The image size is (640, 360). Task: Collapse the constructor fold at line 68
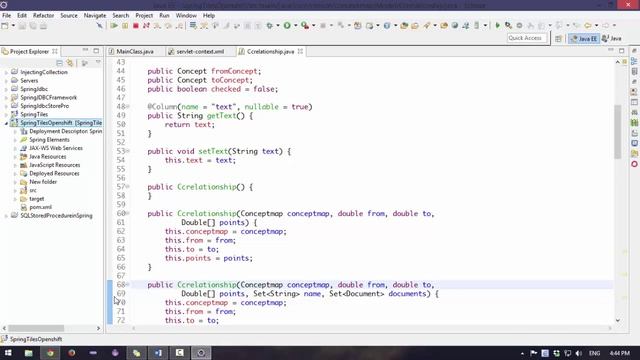tap(128, 284)
